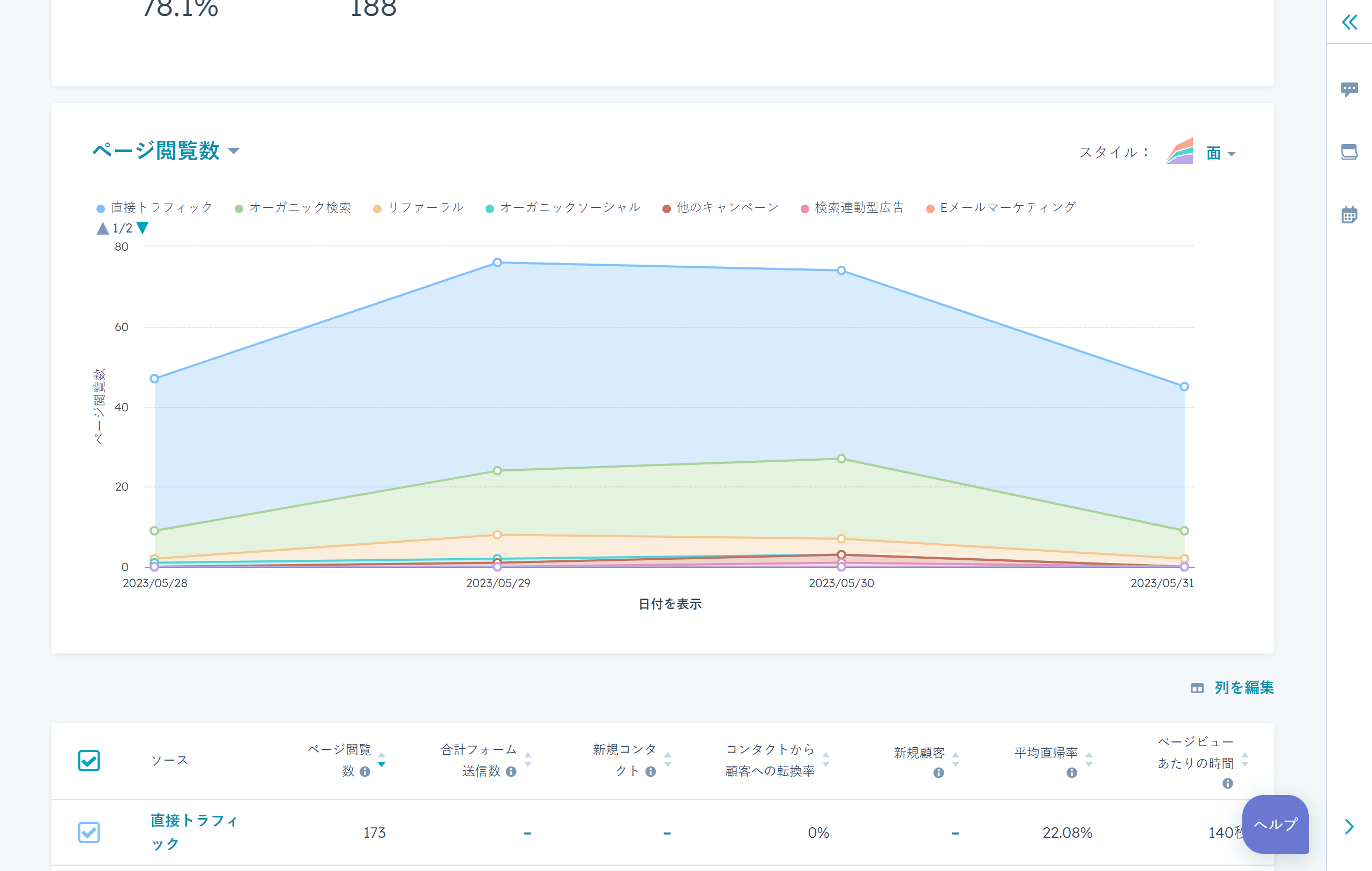Click the 173 page views cell

click(x=374, y=833)
